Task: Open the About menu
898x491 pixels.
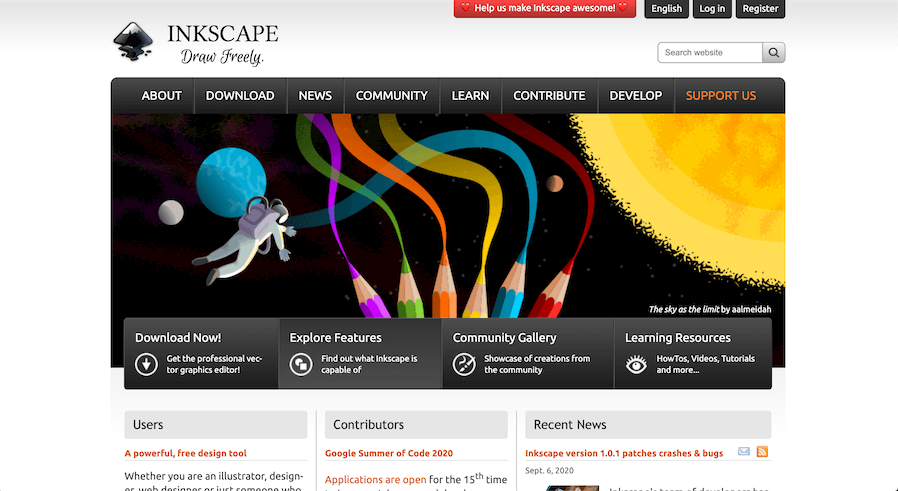Action: 162,96
